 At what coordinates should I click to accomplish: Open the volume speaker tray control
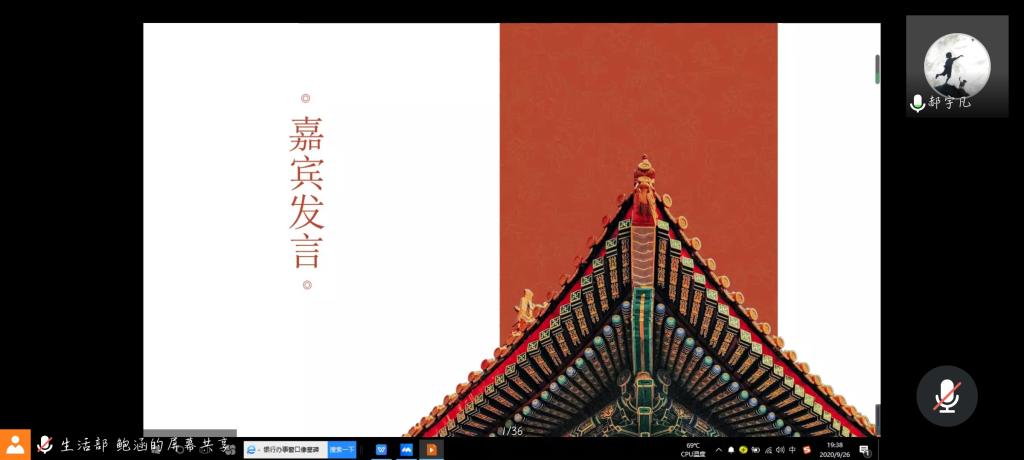pos(779,450)
